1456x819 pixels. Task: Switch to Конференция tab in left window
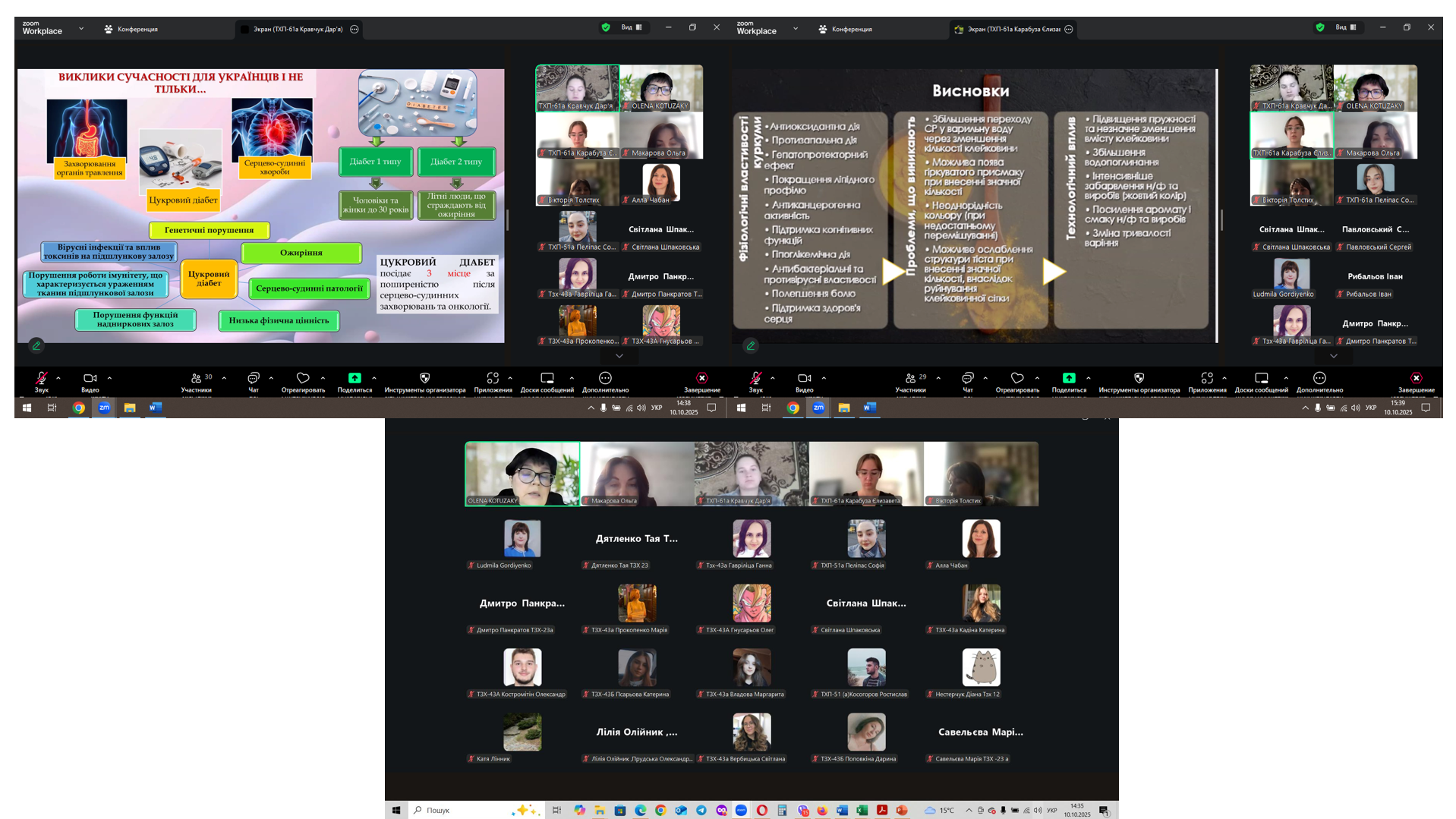131,29
